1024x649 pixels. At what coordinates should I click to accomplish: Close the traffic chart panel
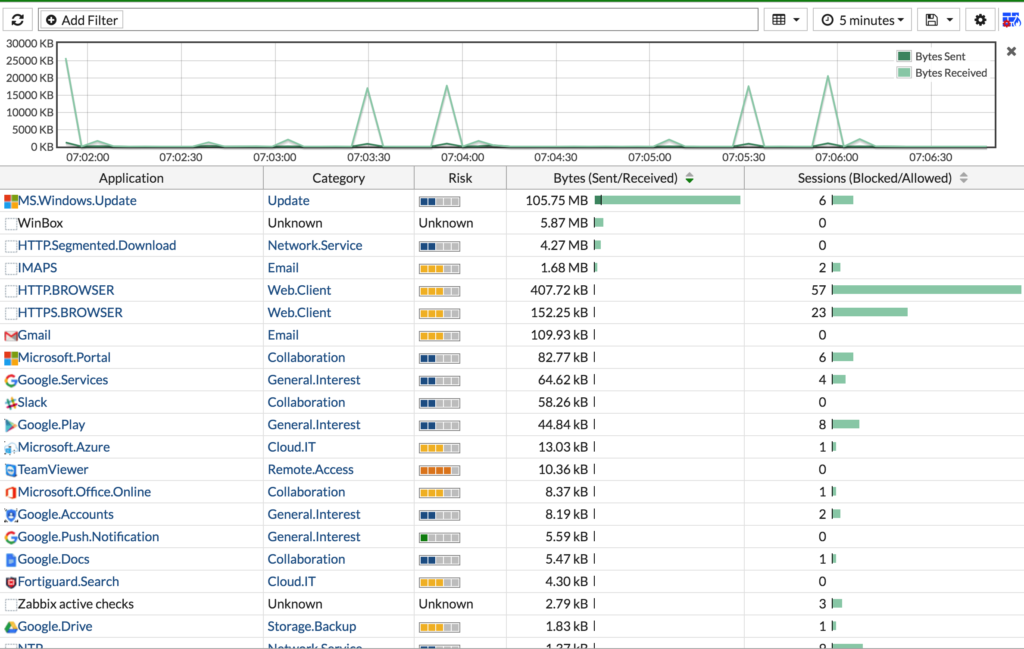coord(1011,51)
